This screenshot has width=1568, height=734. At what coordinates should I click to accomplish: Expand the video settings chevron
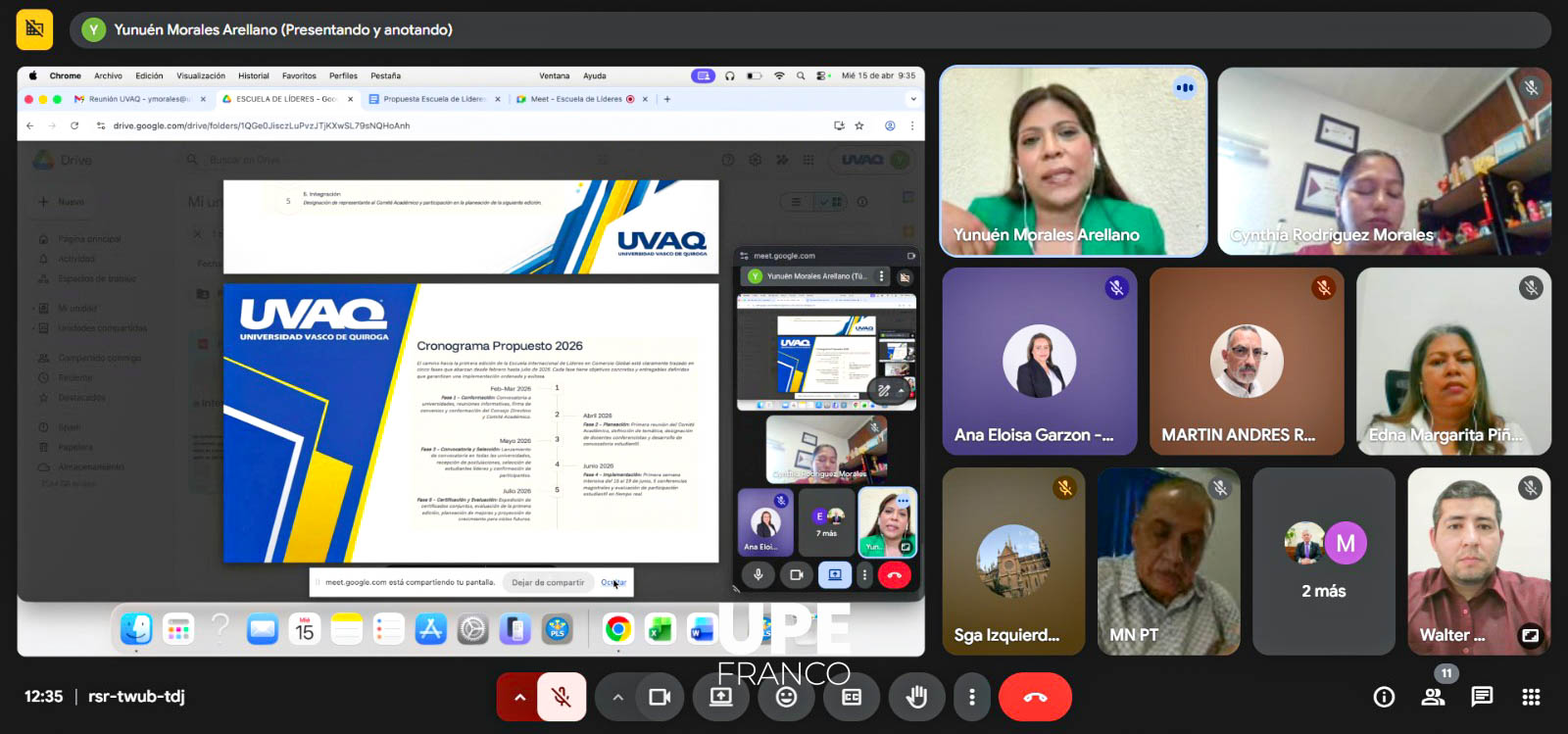pos(617,697)
